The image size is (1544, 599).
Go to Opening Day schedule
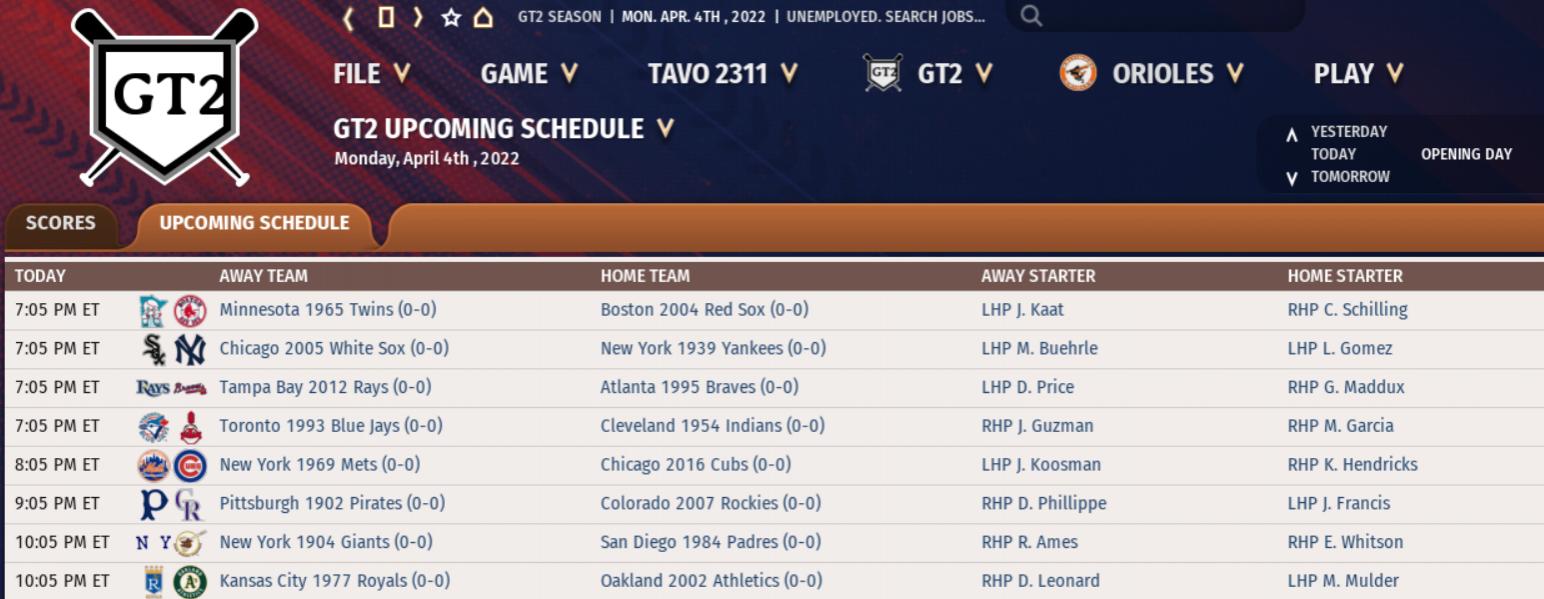tap(1466, 154)
